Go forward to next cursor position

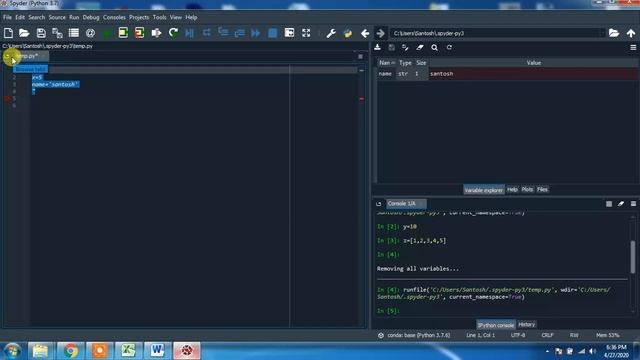(380, 33)
